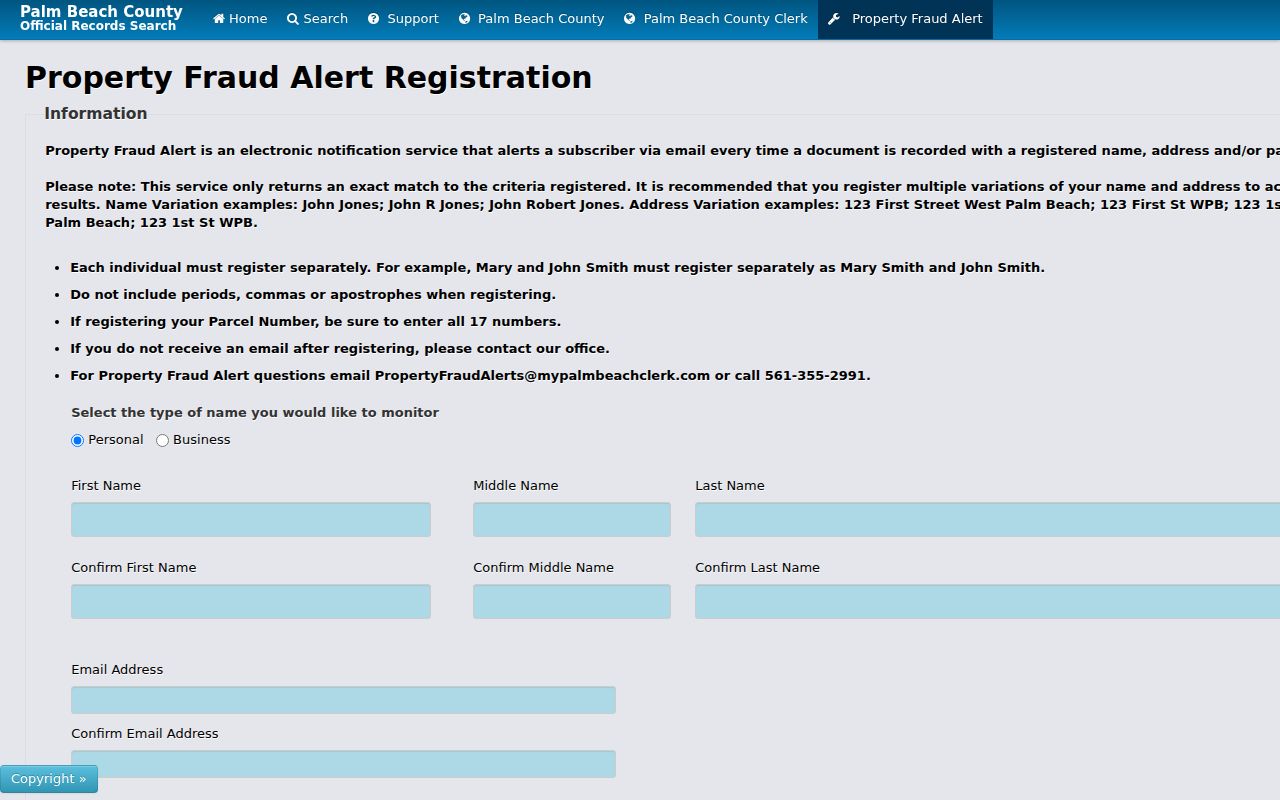Click the Palm Beach County Official Records Search brand

pyautogui.click(x=101, y=18)
